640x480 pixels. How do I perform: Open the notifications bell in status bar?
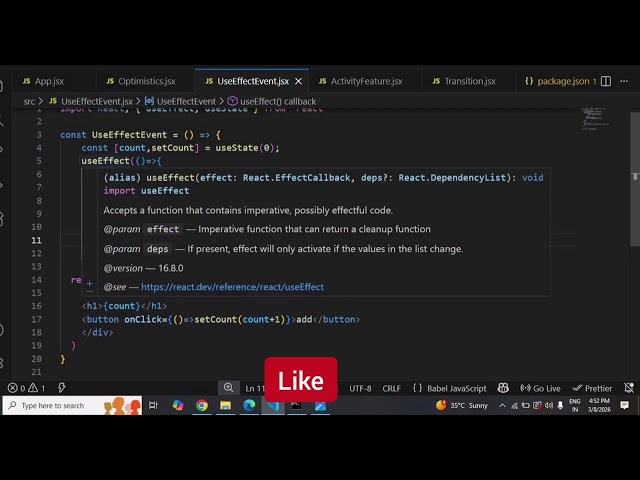[x=629, y=388]
